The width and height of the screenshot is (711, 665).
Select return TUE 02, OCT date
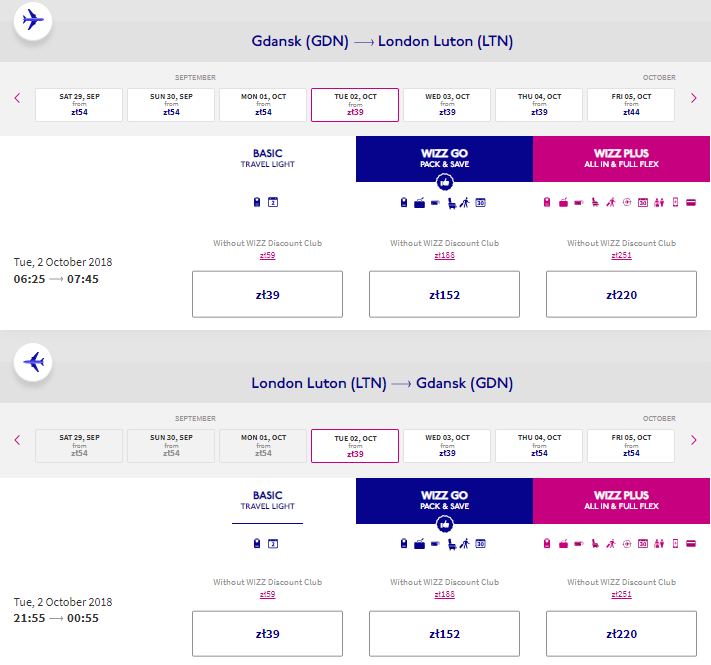(x=355, y=446)
